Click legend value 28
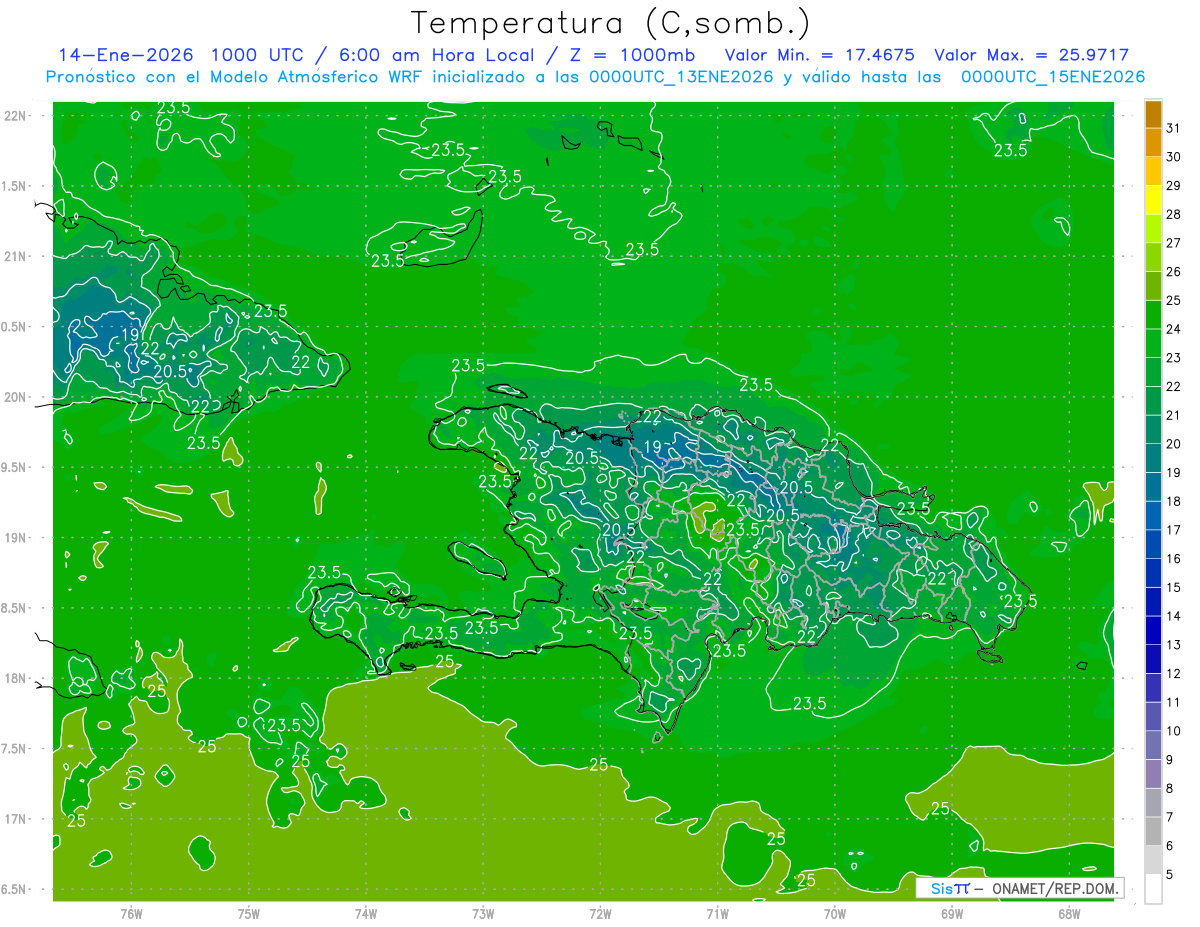This screenshot has height=927, width=1200. coord(1174,214)
